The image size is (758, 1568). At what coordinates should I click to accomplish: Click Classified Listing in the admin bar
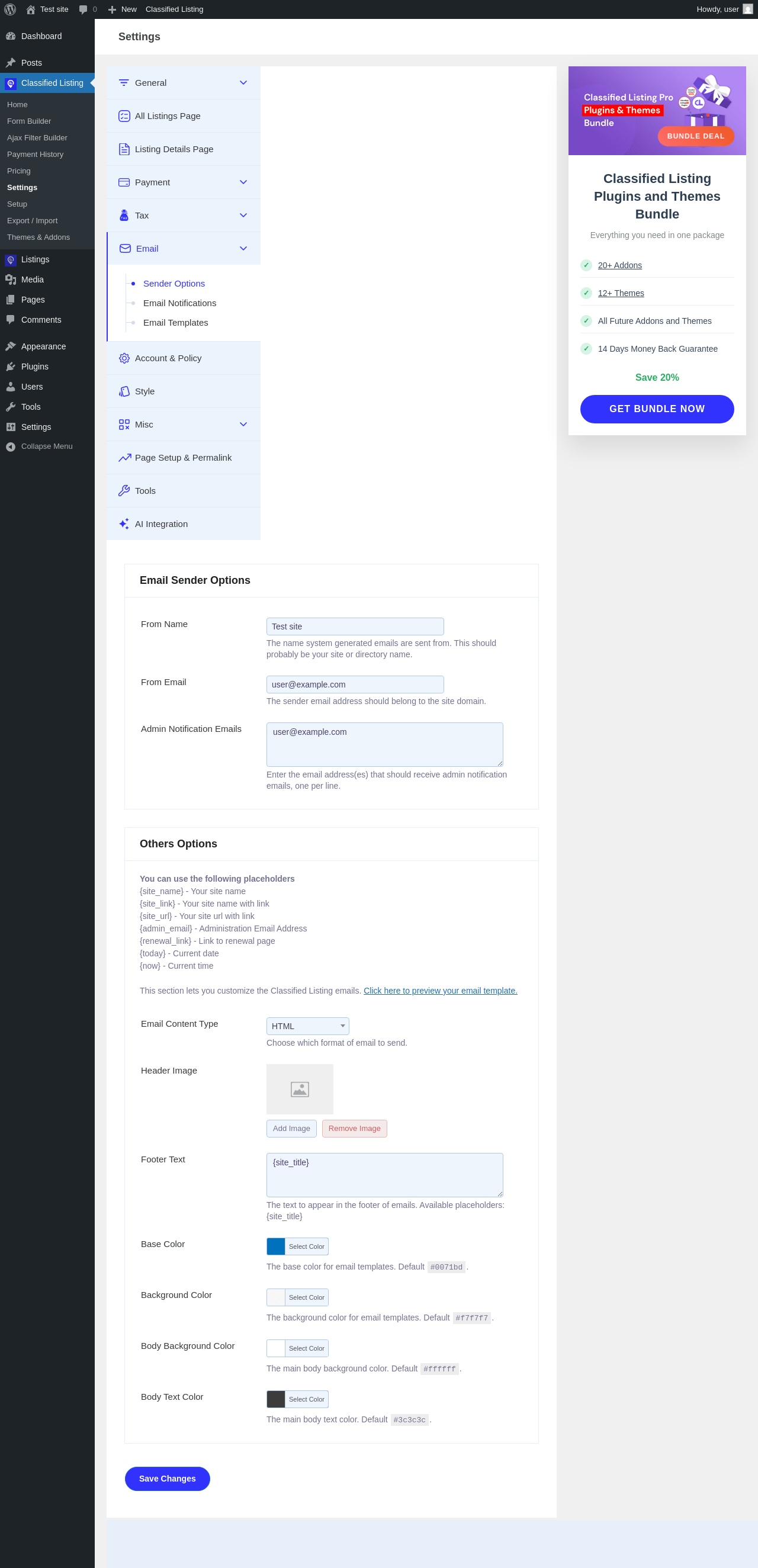point(174,9)
